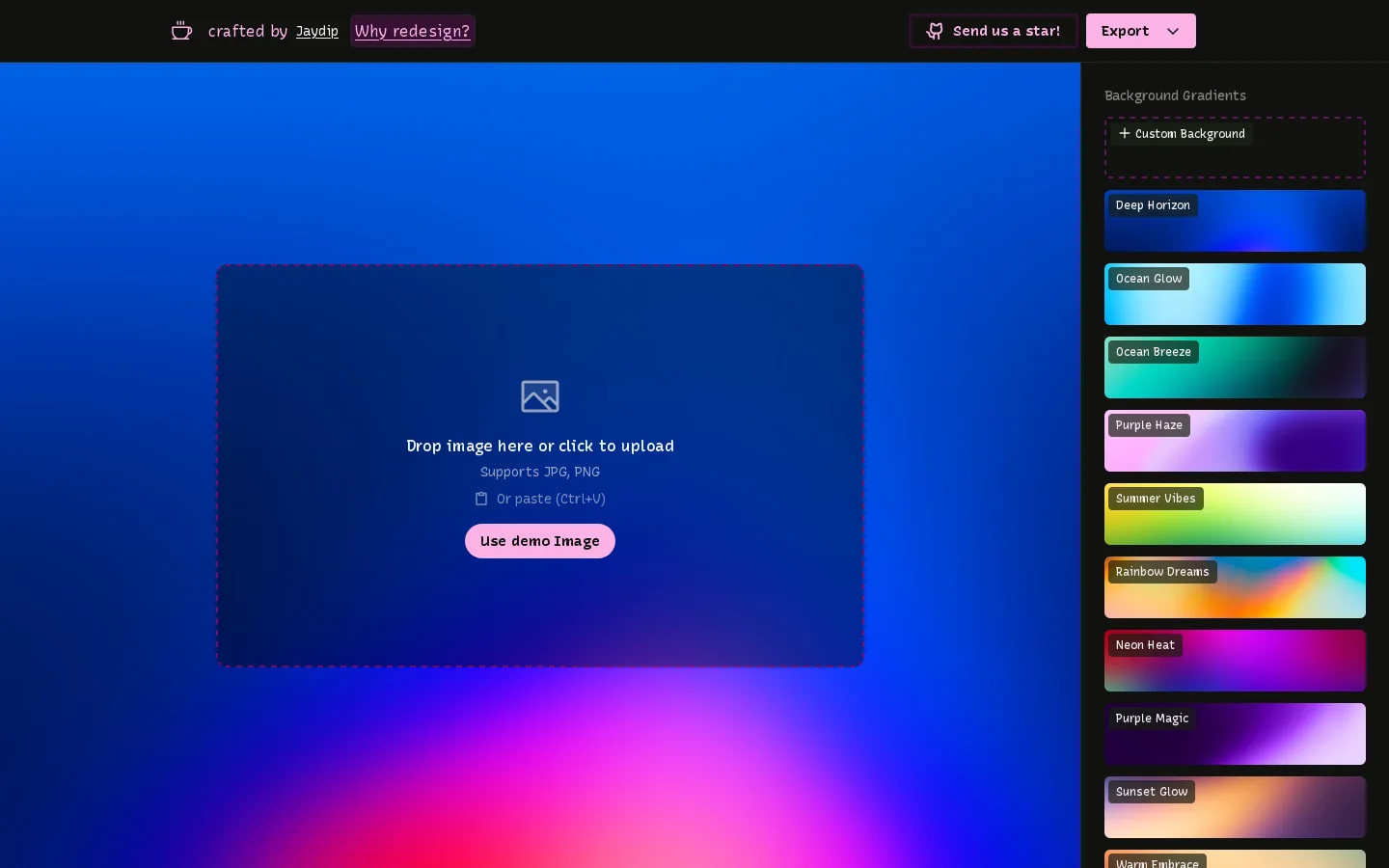The width and height of the screenshot is (1389, 868).
Task: Open the Jaydip author link
Action: coord(317,31)
